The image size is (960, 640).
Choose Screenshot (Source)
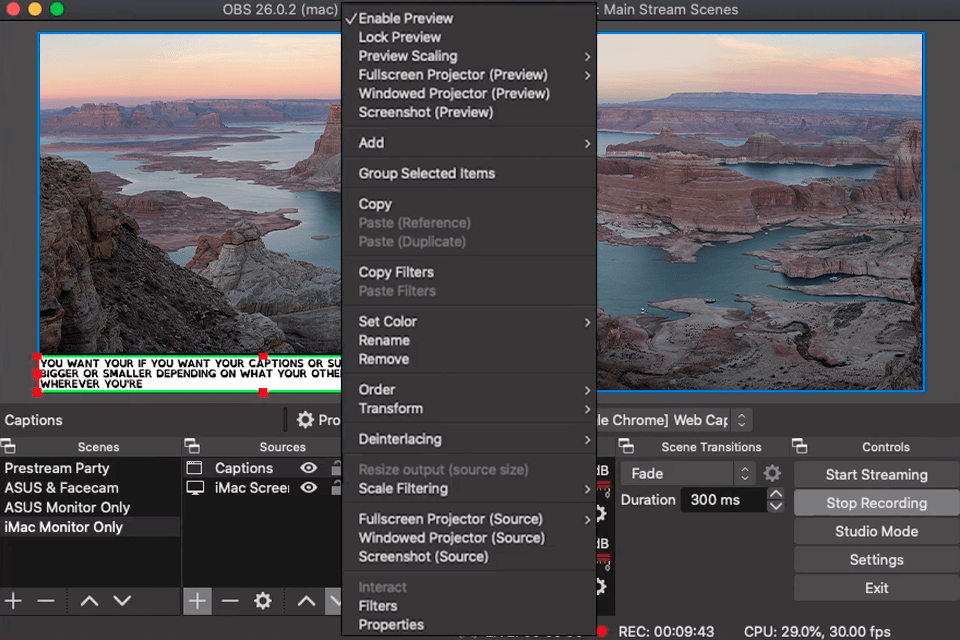pos(469,557)
